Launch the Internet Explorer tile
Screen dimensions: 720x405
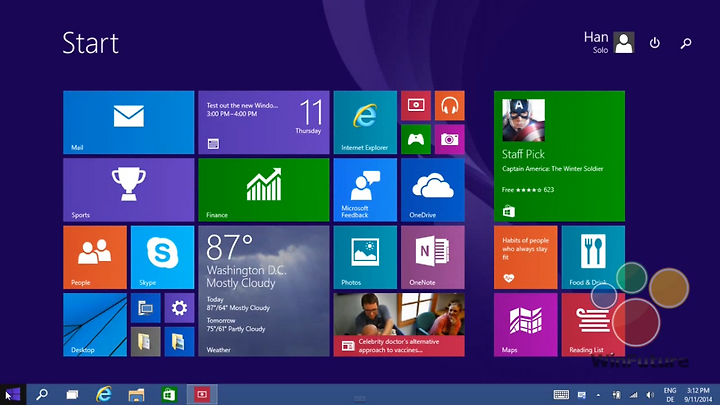pyautogui.click(x=365, y=122)
